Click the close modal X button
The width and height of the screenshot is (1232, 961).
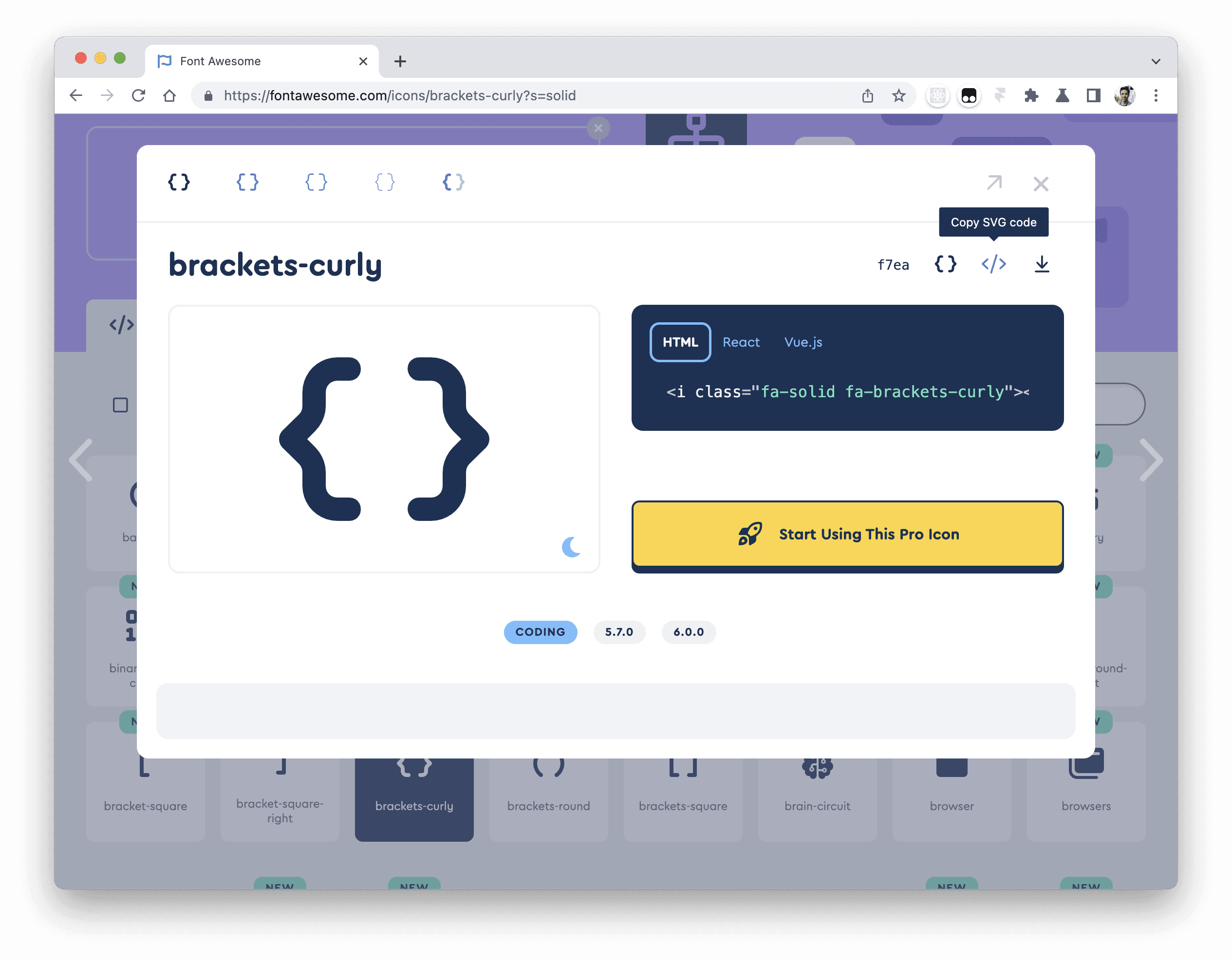1041,183
